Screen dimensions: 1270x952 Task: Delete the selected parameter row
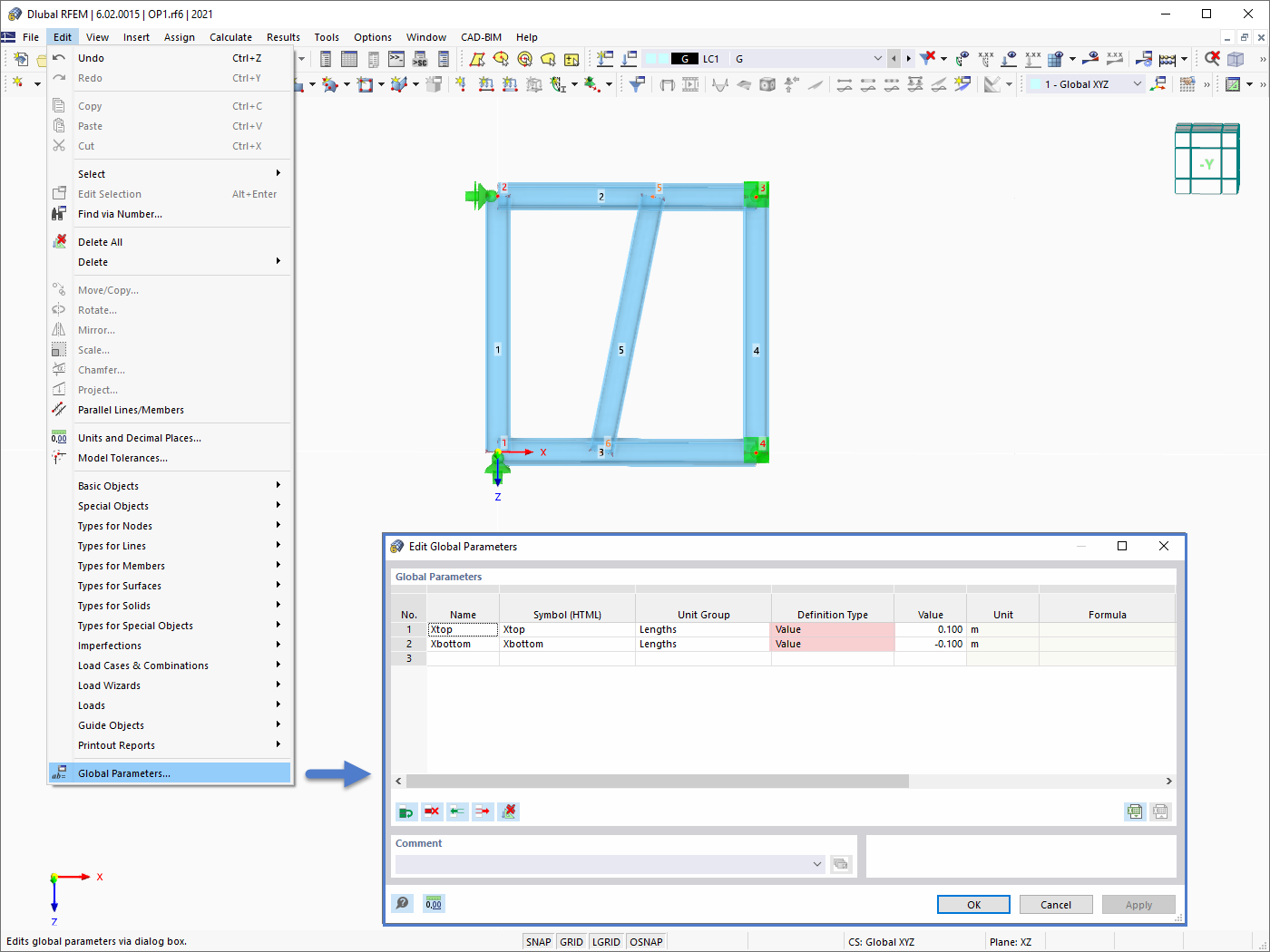pyautogui.click(x=431, y=811)
